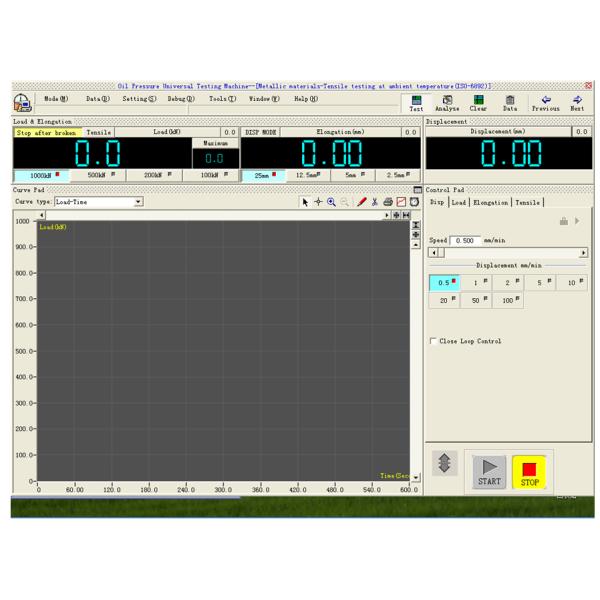Select the crosshair cursor tool
The height and width of the screenshot is (600, 600).
[x=319, y=202]
